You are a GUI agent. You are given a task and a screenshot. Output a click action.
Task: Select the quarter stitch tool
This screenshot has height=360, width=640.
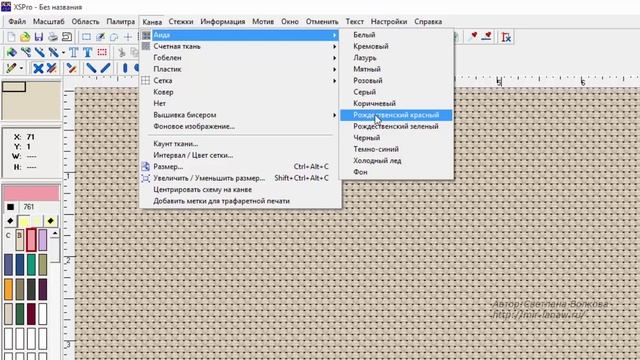(x=71, y=68)
